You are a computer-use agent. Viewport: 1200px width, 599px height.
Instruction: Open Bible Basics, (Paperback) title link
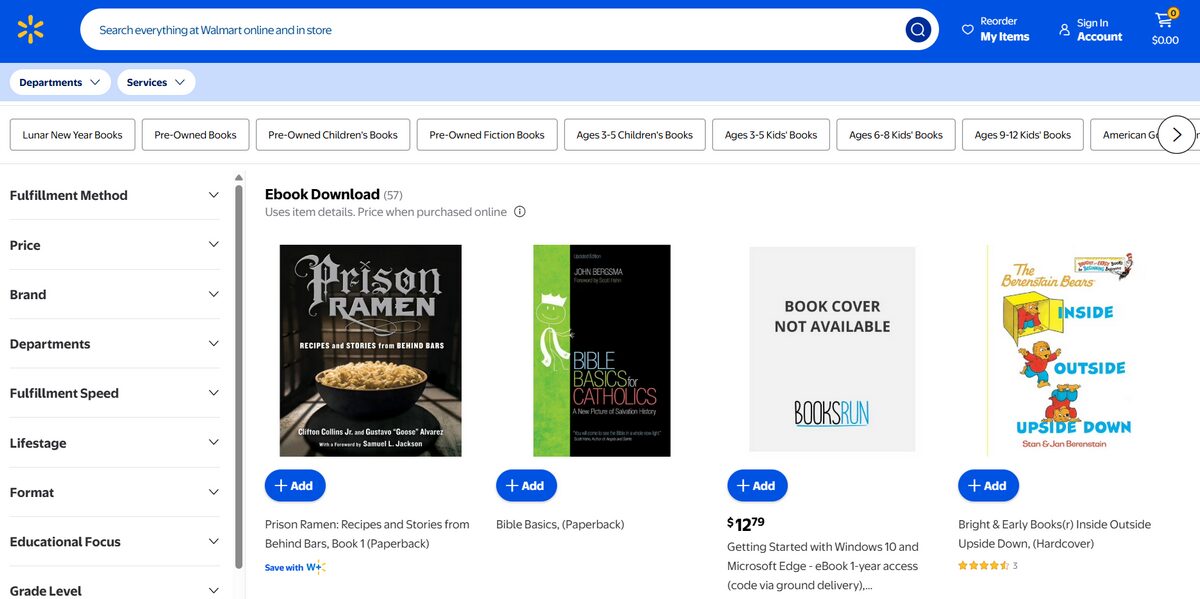coord(560,524)
